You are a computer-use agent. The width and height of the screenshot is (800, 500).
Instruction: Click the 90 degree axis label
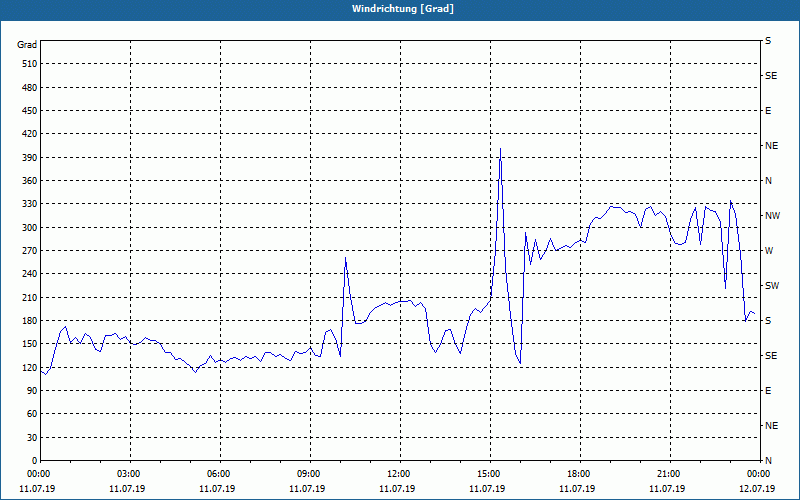[32, 391]
